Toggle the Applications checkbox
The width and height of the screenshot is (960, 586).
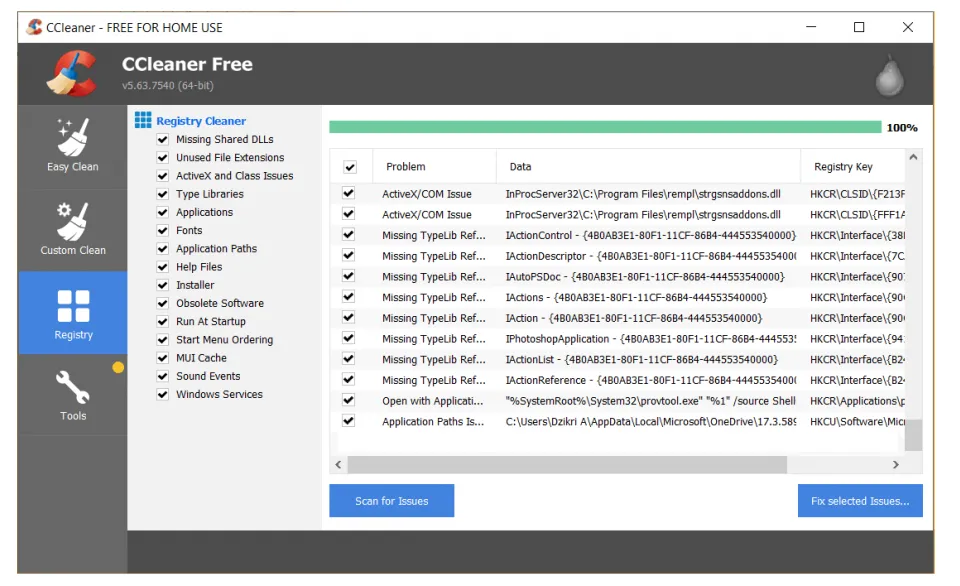(x=163, y=212)
